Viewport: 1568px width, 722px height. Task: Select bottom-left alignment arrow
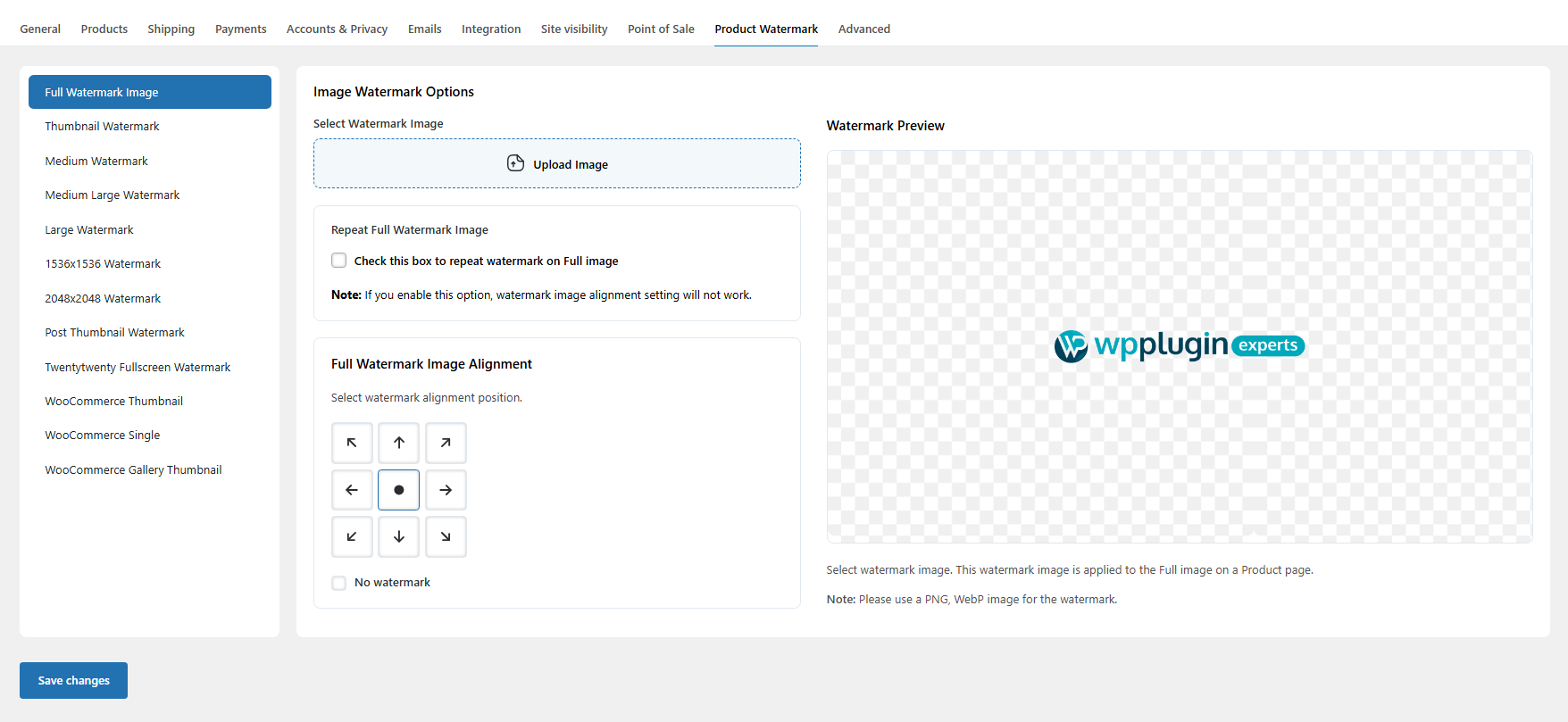pyautogui.click(x=352, y=536)
